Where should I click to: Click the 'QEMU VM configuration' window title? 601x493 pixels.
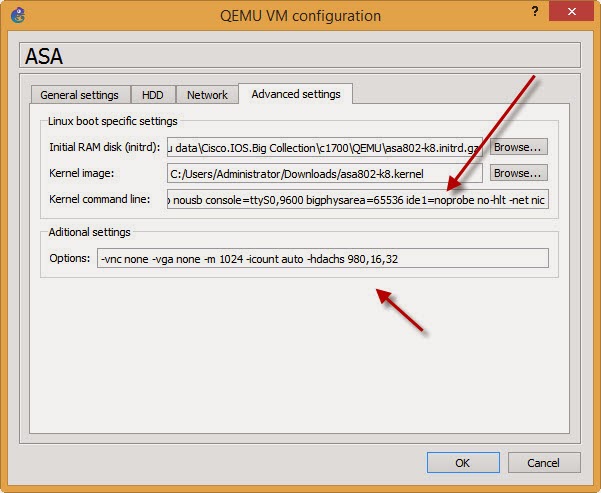click(x=300, y=16)
